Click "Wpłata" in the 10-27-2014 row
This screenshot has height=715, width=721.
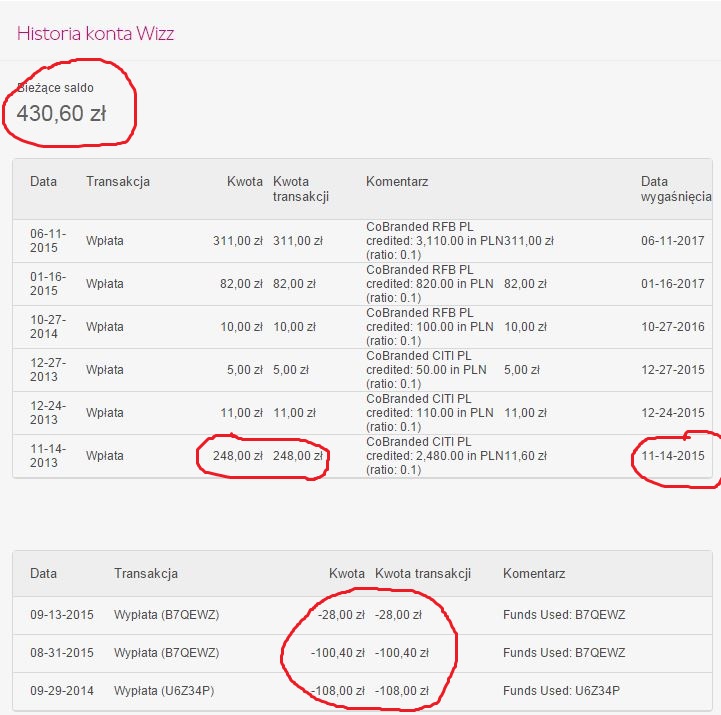point(104,327)
